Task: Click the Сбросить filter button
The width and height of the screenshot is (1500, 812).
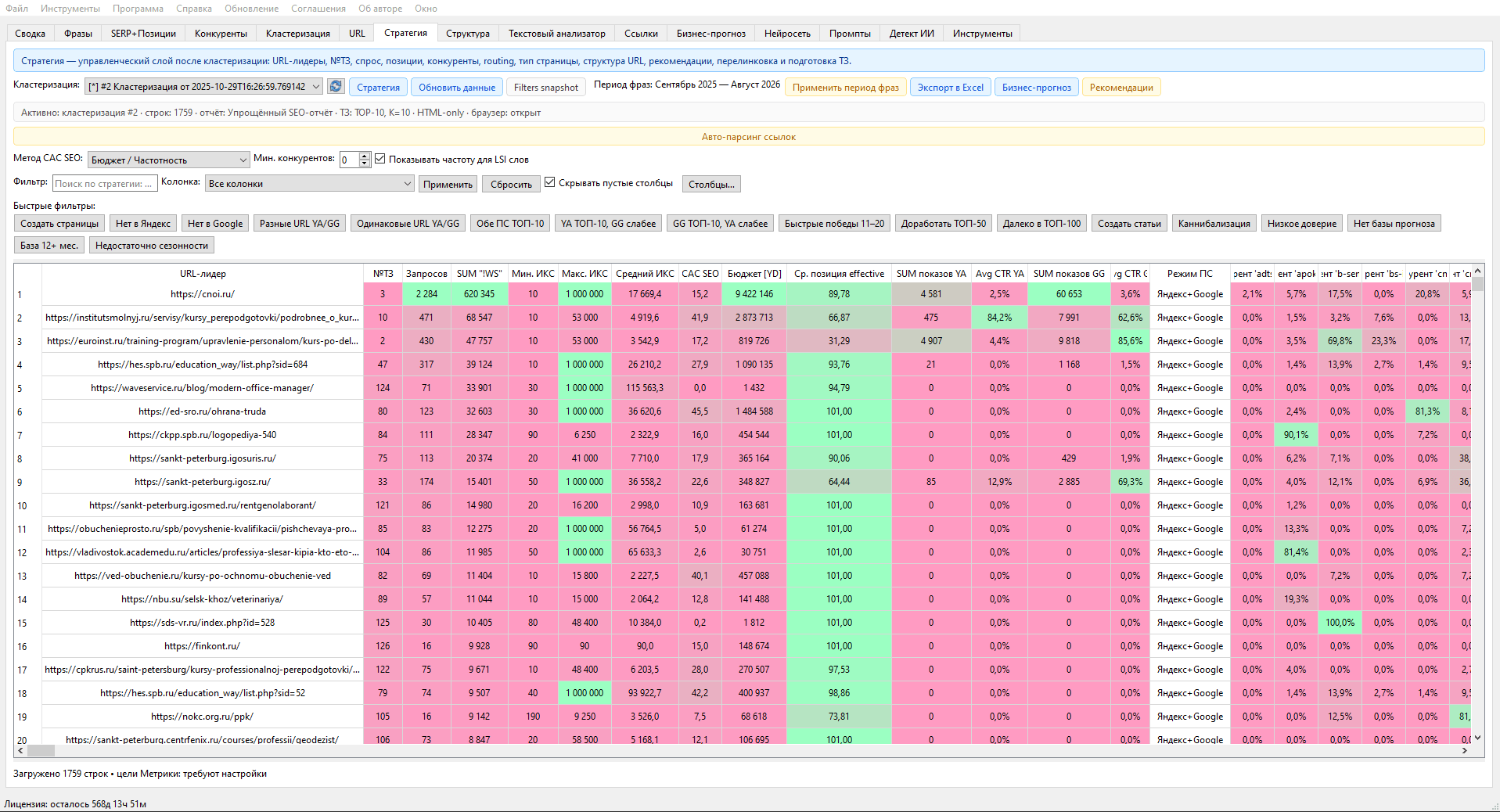Action: [512, 184]
